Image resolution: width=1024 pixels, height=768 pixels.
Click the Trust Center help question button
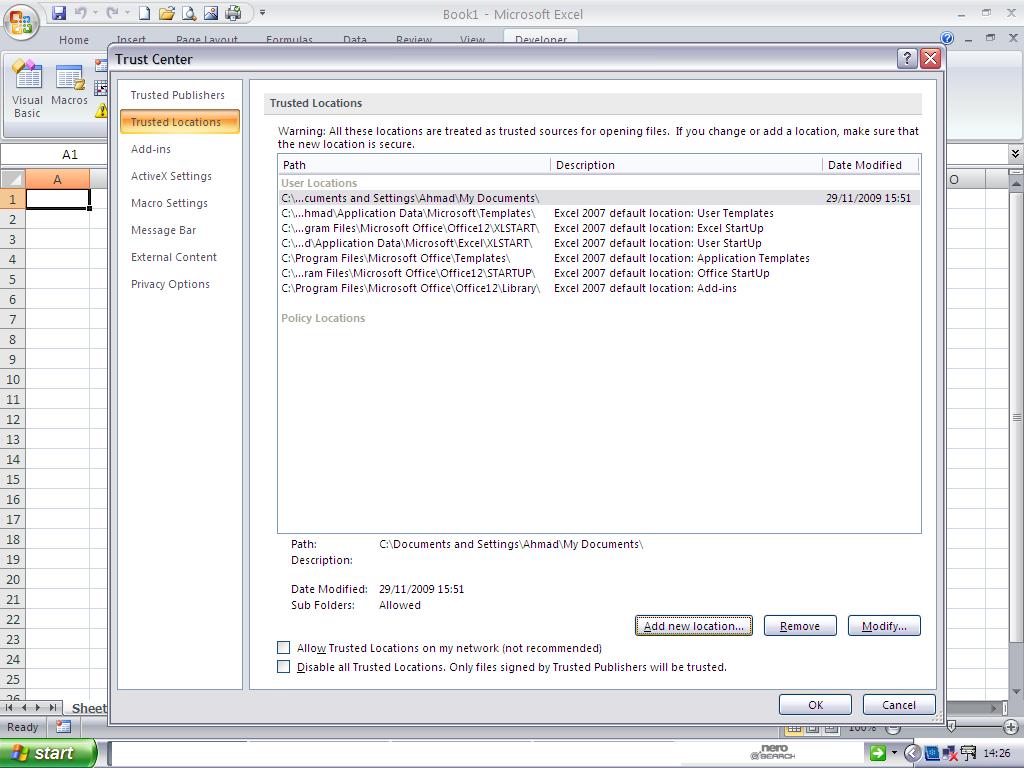tap(906, 59)
